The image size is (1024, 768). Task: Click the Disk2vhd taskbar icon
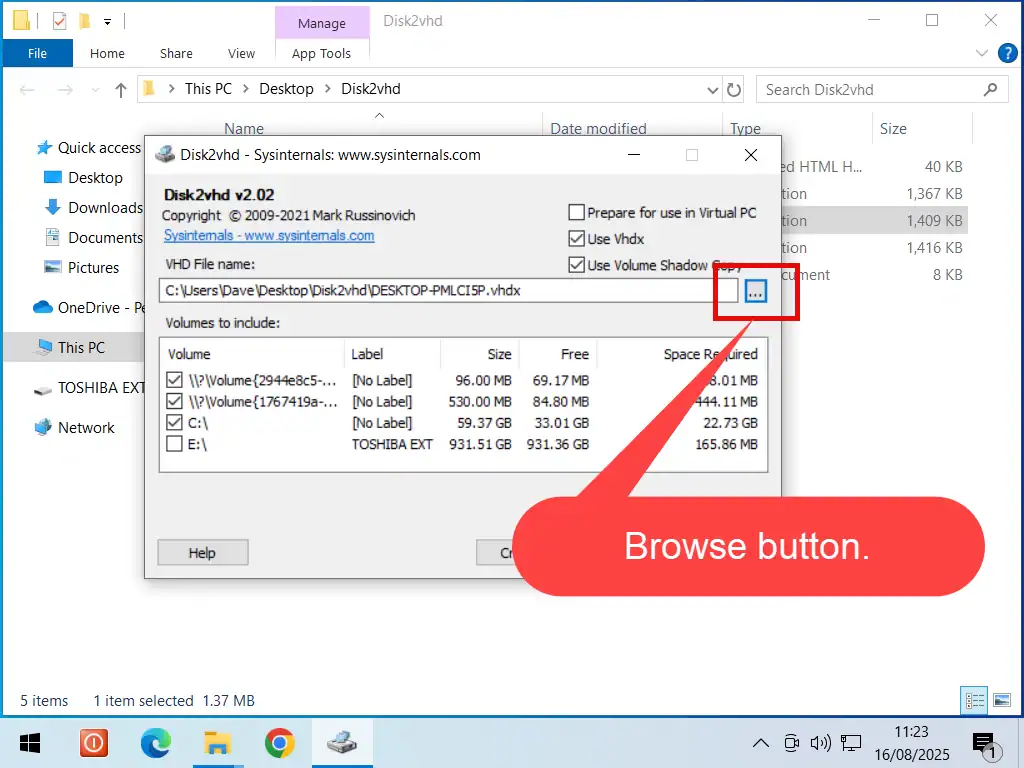click(342, 743)
